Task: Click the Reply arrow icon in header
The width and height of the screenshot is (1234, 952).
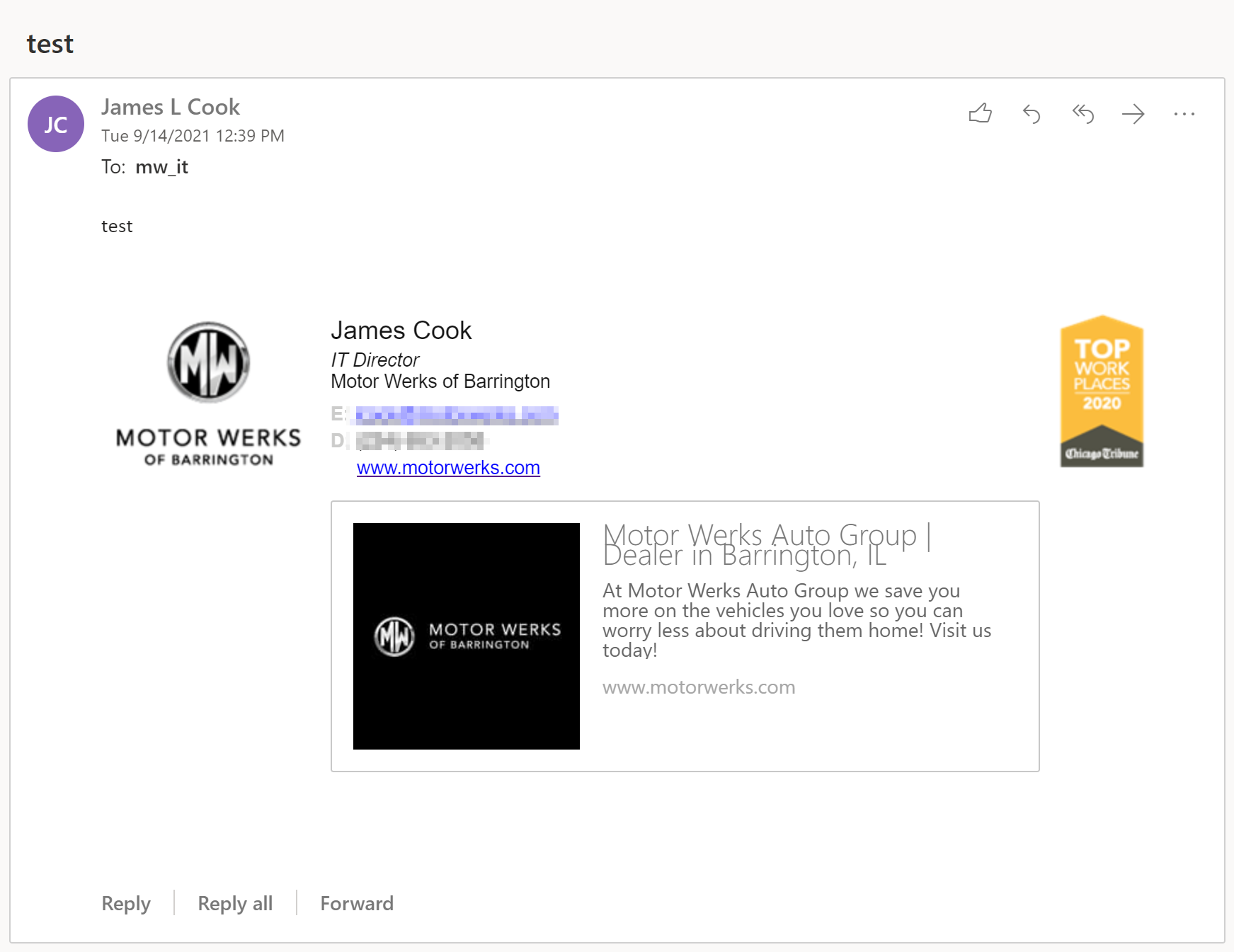Action: tap(1032, 113)
